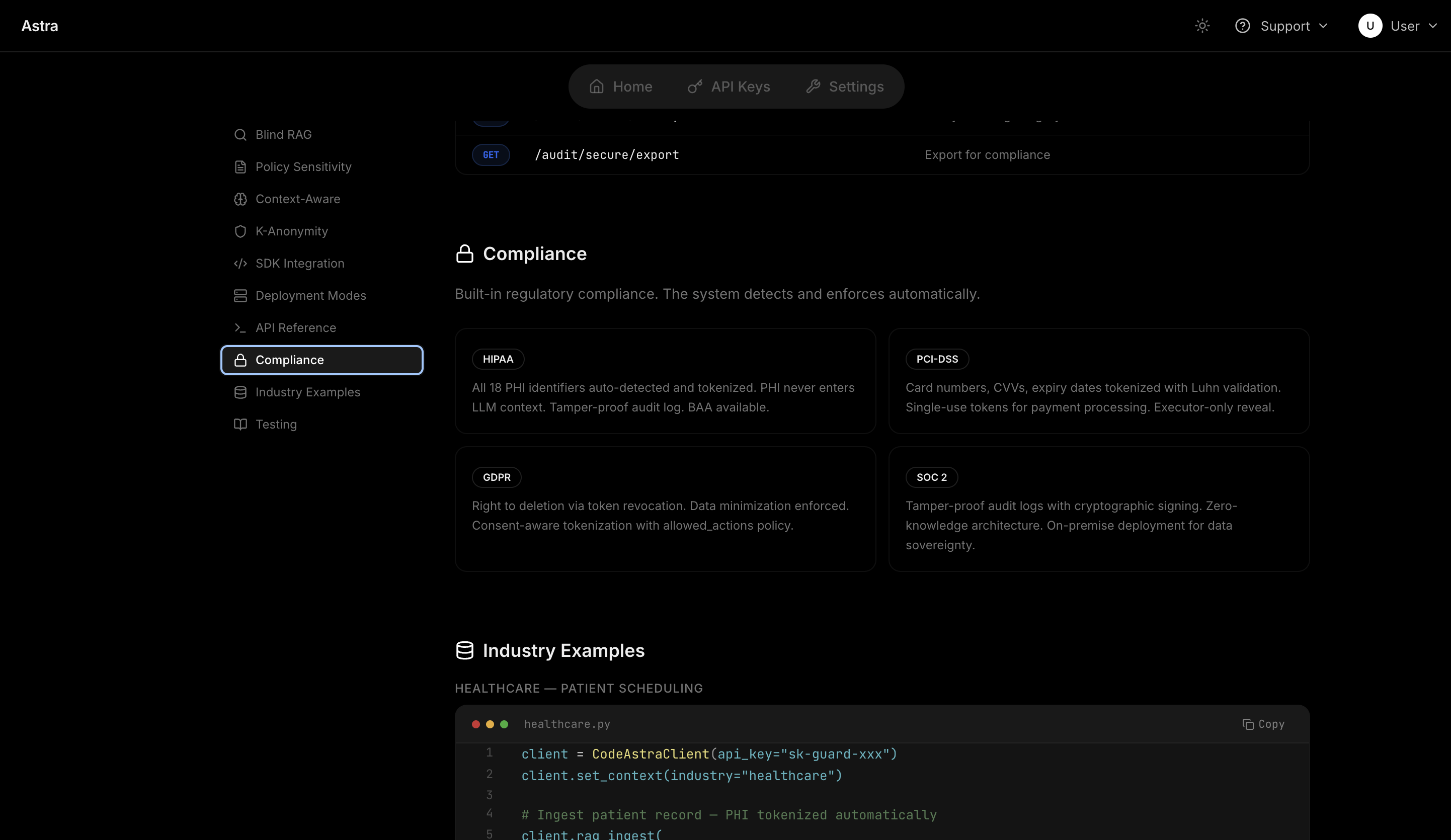Screen dimensions: 1451x840
Task: Switch to the API Keys tab
Action: (x=729, y=87)
